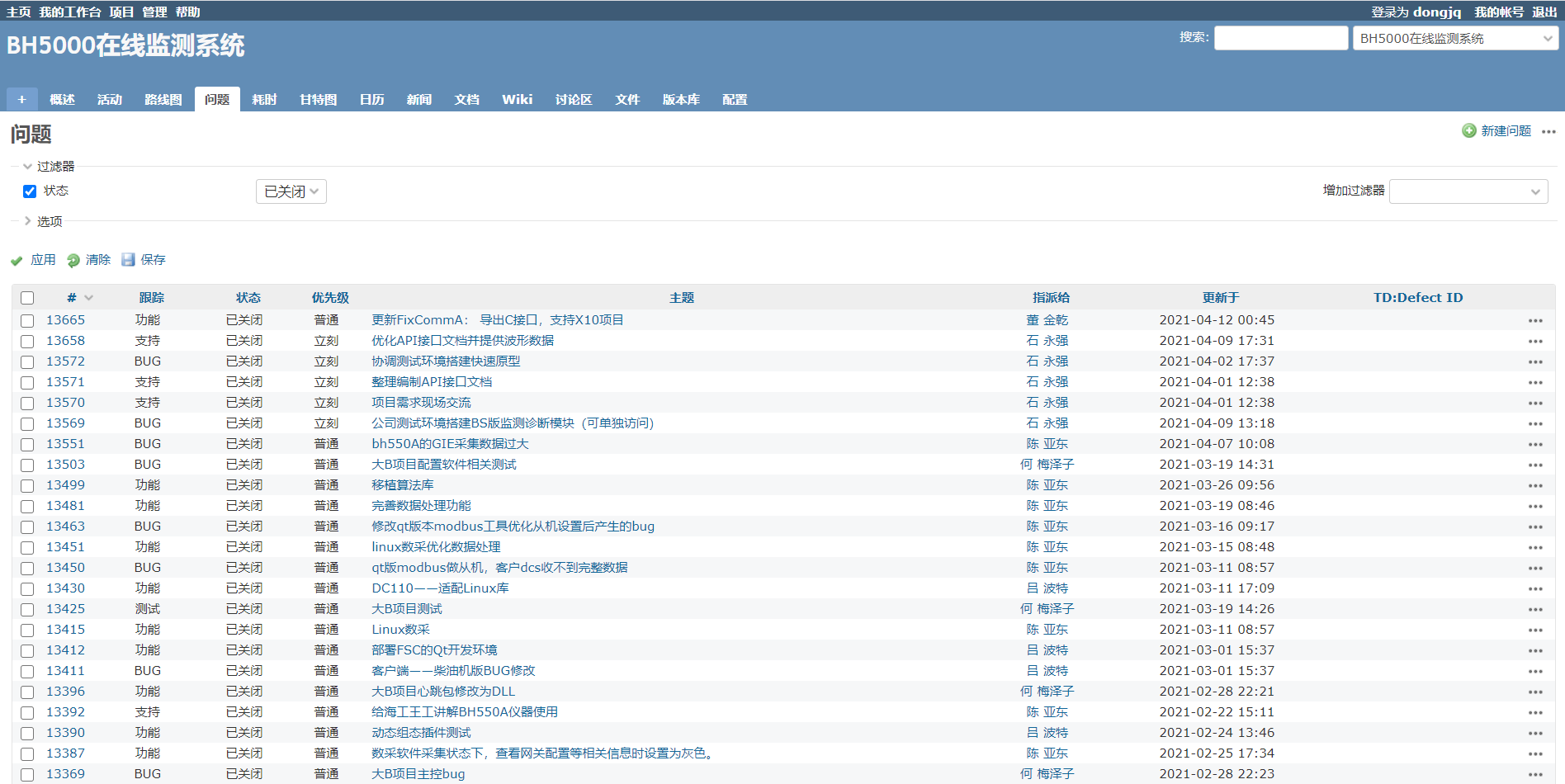Open the plus menu tab in the project bar
Viewport: 1565px width, 784px height.
21,100
